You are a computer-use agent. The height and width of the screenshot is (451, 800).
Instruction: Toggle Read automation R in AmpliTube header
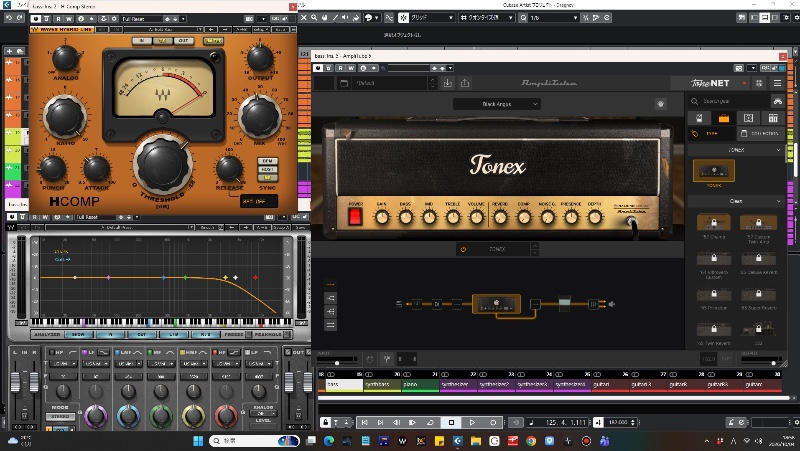(340, 68)
